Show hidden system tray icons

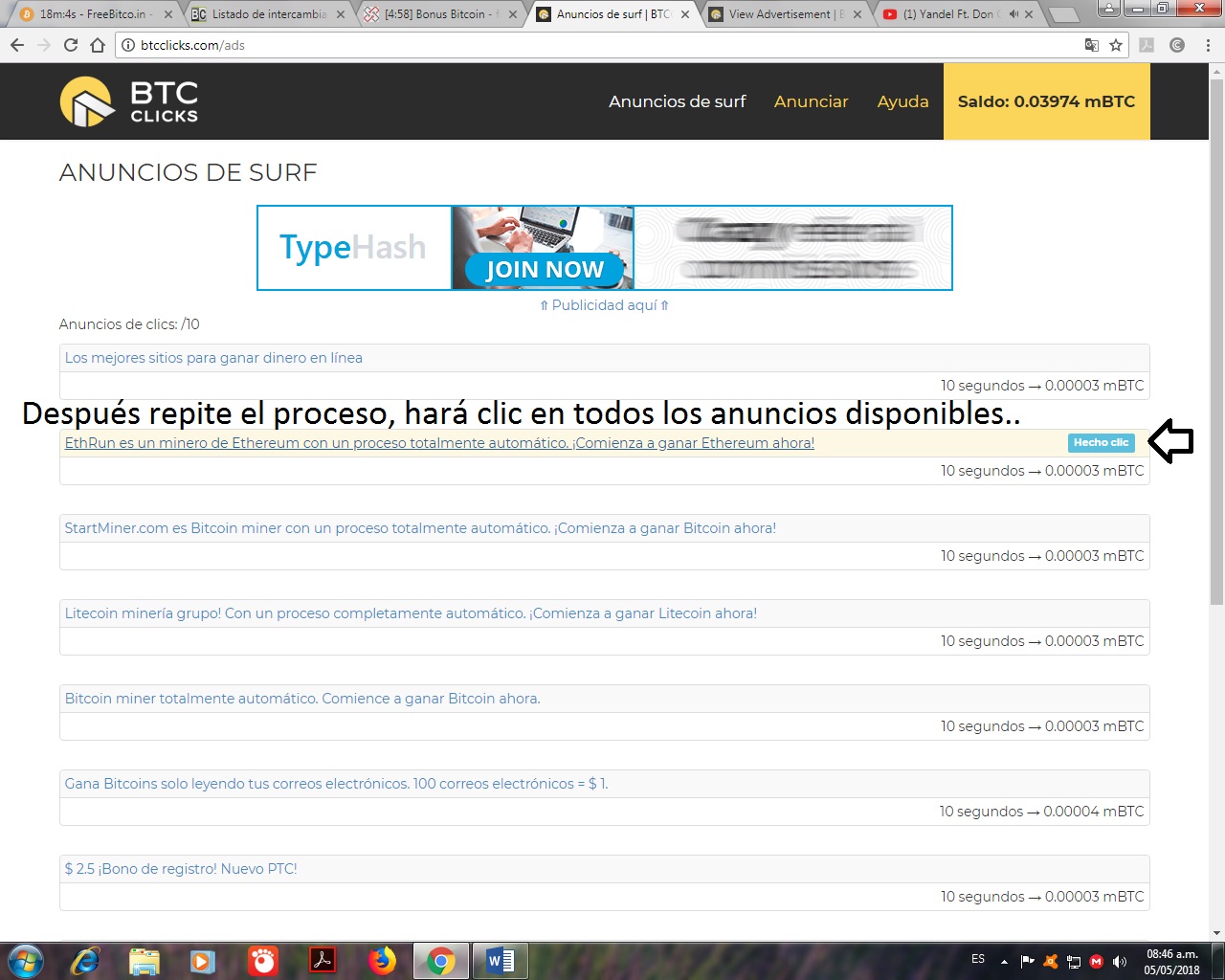(1004, 961)
